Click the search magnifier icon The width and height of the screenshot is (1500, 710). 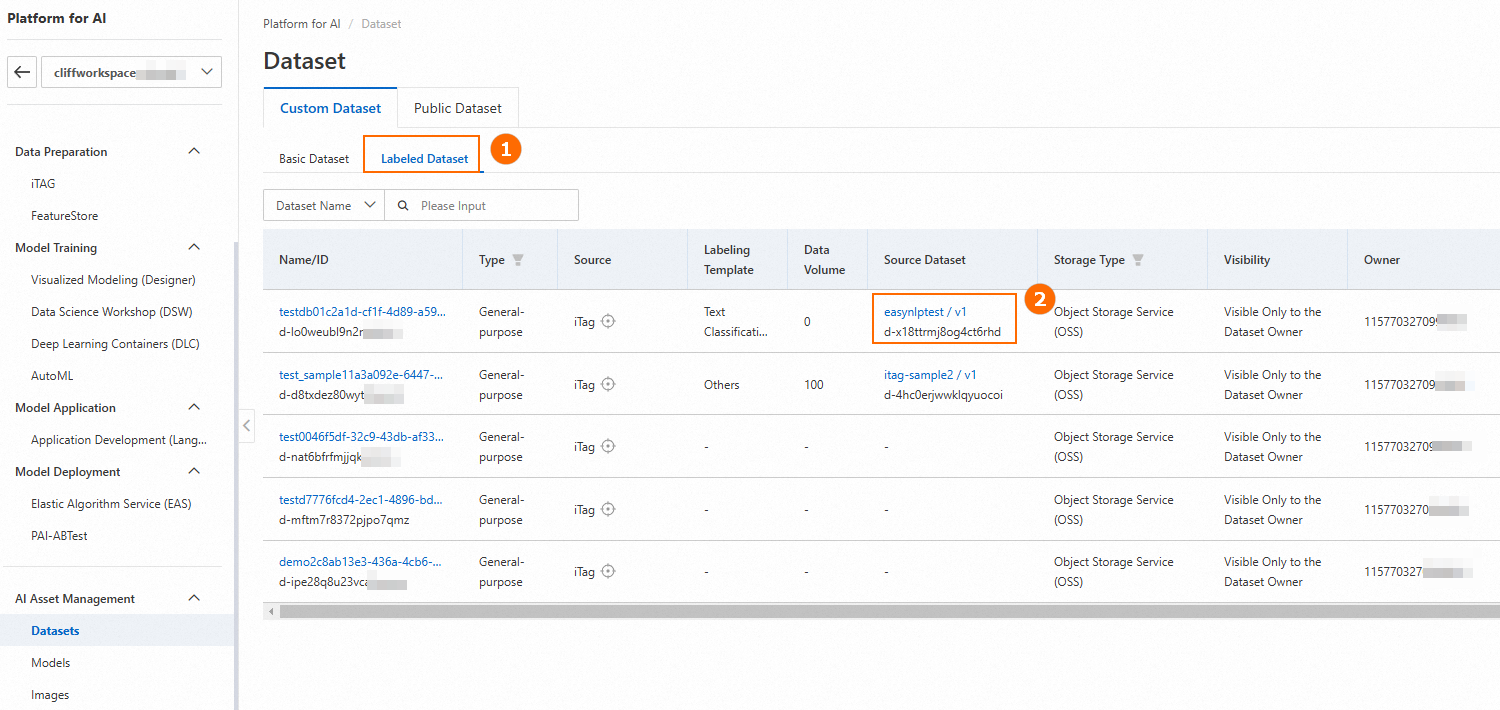[403, 205]
